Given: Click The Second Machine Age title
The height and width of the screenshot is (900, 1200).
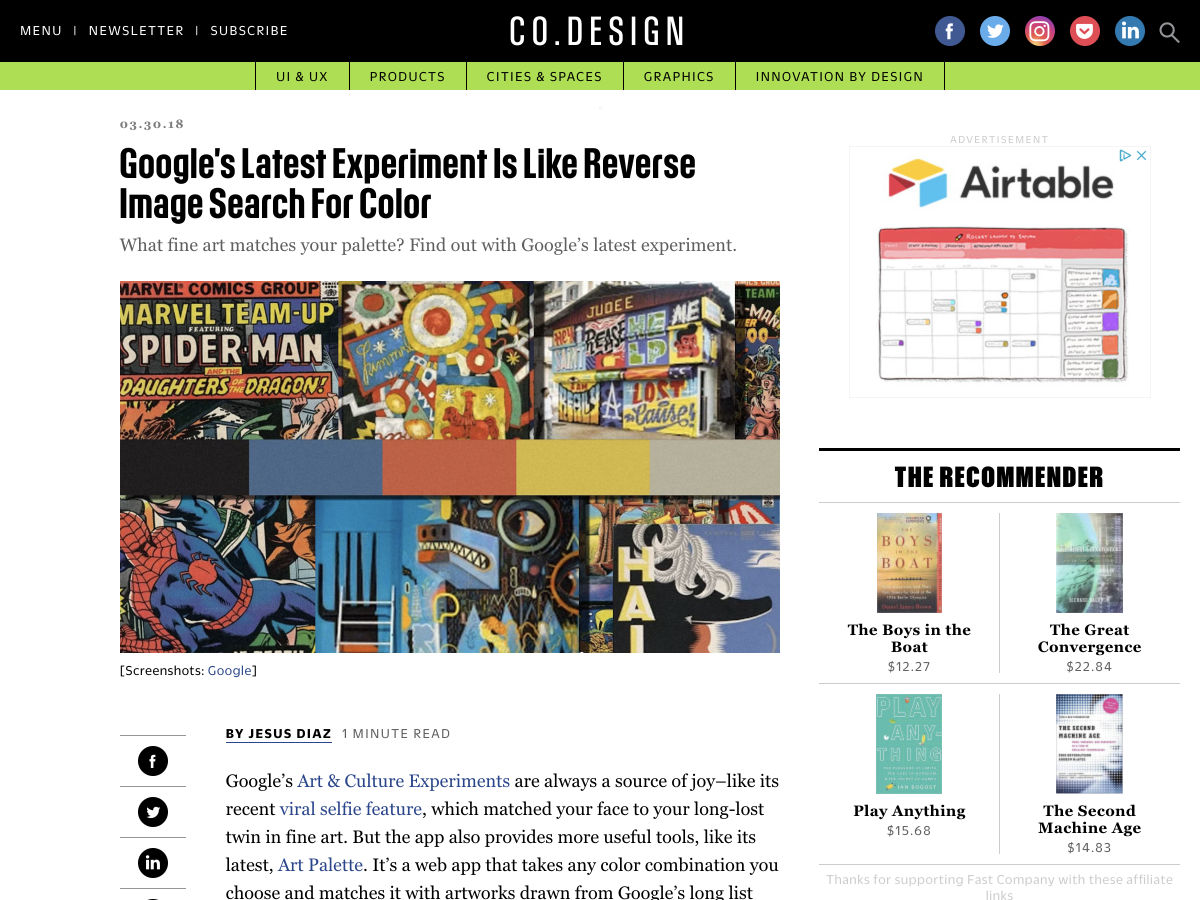Looking at the screenshot, I should (x=1089, y=819).
